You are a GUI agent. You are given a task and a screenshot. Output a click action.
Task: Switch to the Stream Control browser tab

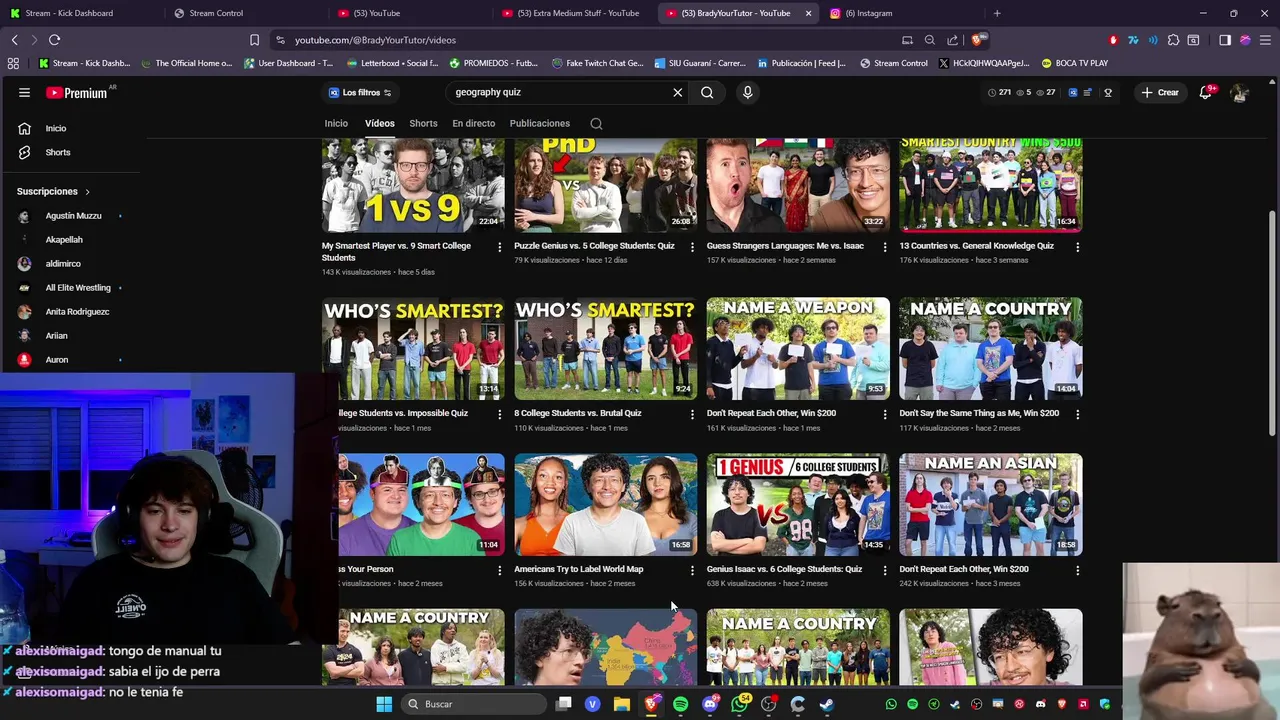point(216,13)
